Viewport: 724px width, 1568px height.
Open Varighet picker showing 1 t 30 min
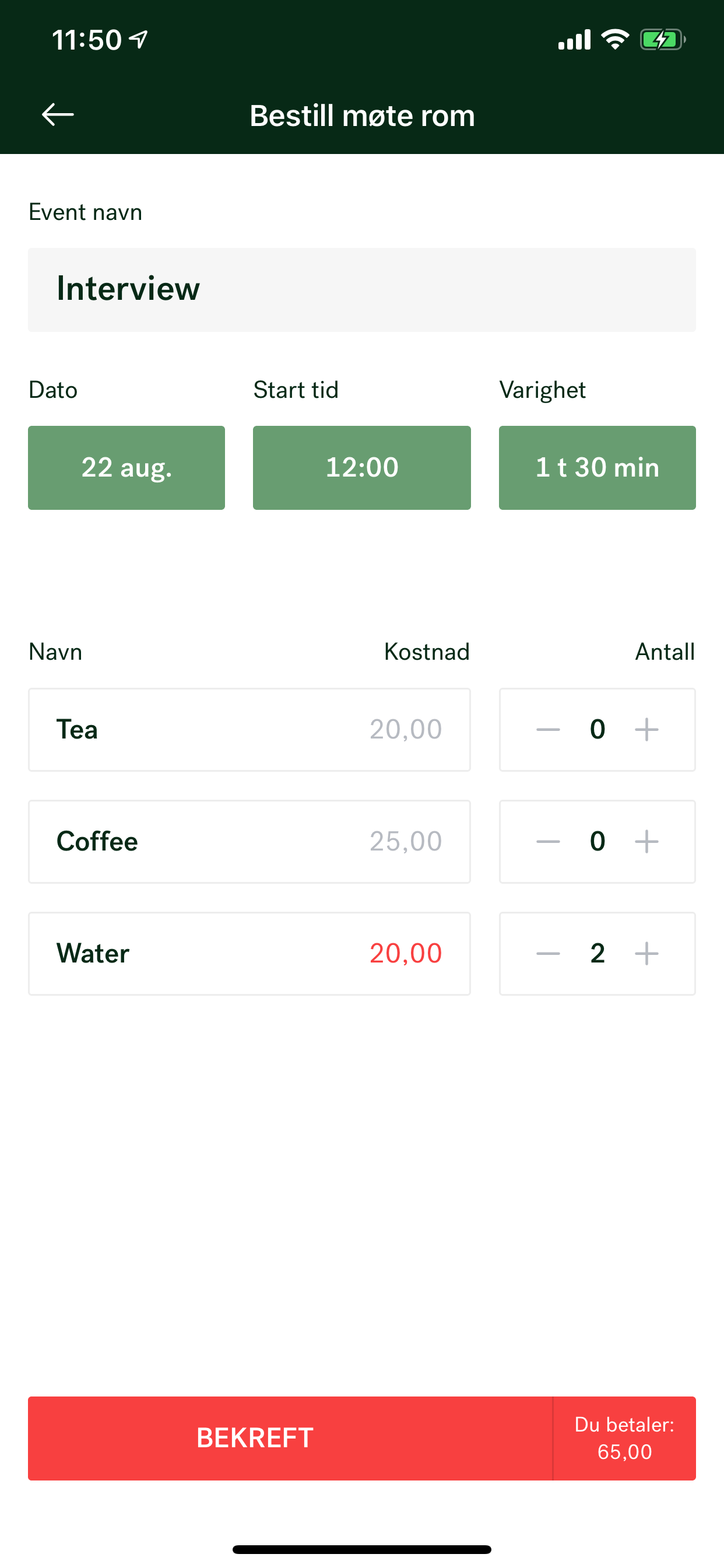[x=598, y=467]
